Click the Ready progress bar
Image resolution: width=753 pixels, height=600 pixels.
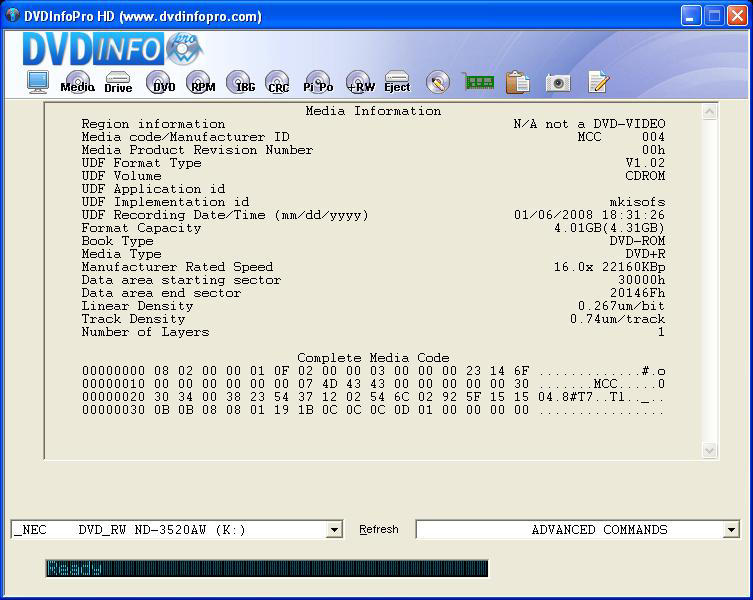(267, 568)
